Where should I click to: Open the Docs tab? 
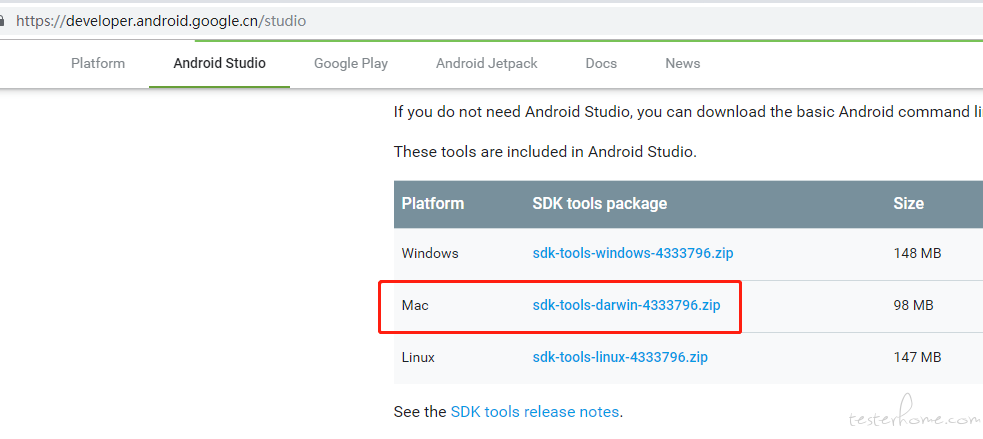(601, 63)
